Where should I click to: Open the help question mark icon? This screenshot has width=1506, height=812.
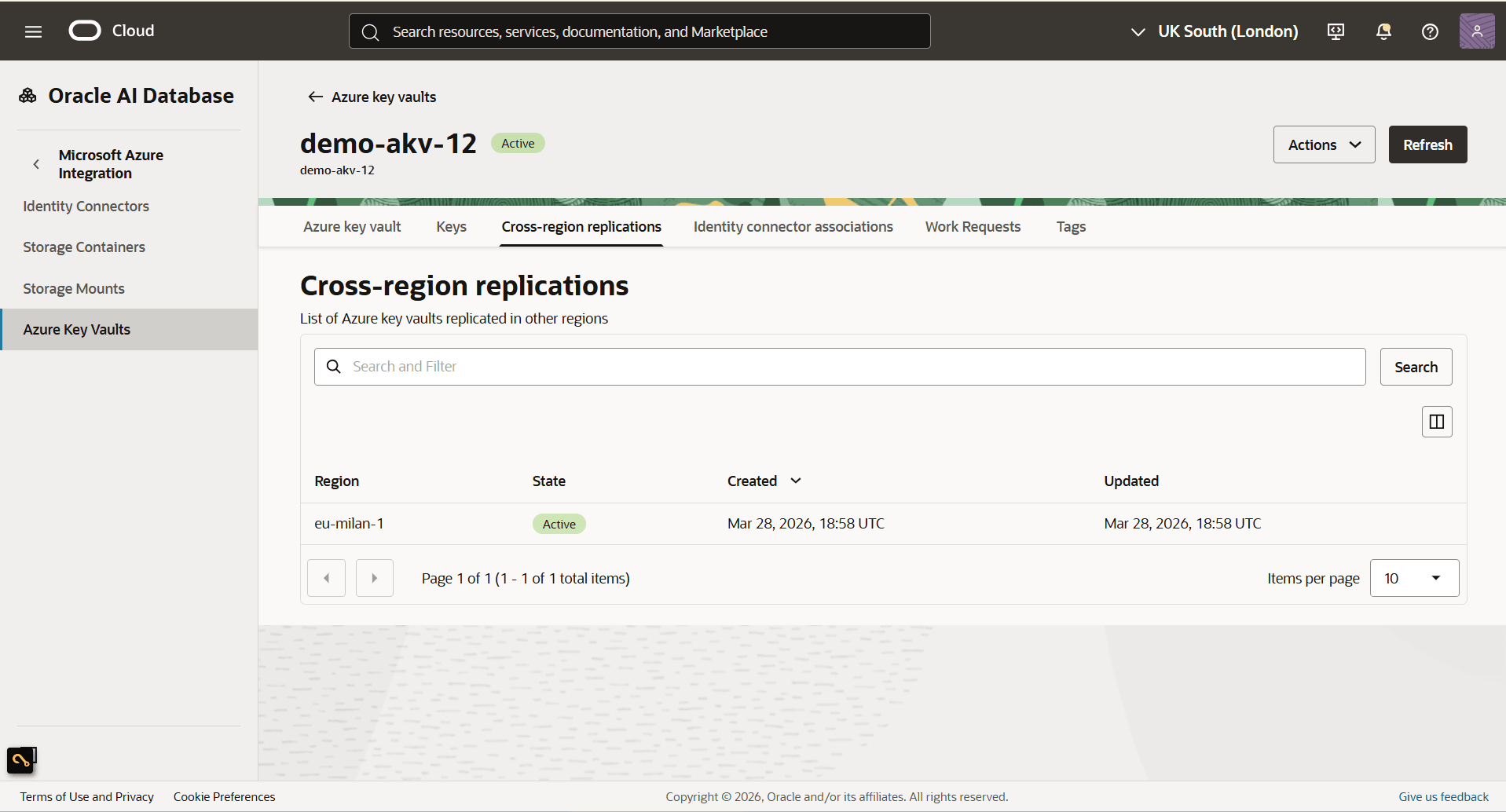(x=1430, y=31)
